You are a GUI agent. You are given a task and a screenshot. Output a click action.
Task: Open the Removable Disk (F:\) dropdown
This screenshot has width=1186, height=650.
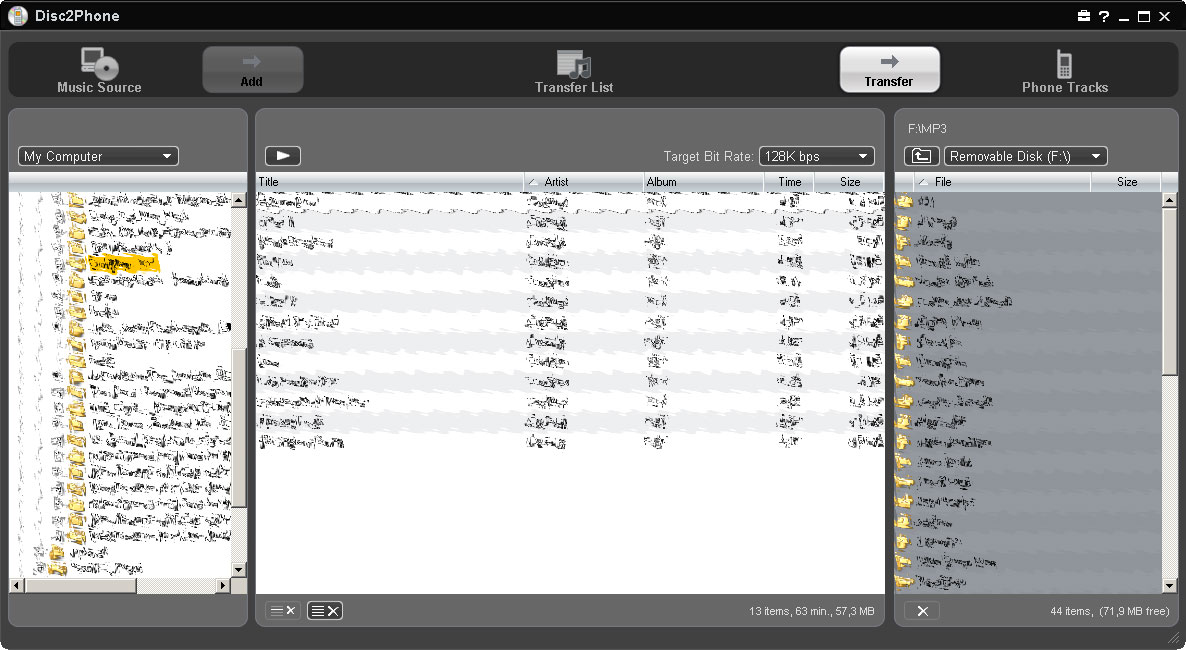[1025, 157]
